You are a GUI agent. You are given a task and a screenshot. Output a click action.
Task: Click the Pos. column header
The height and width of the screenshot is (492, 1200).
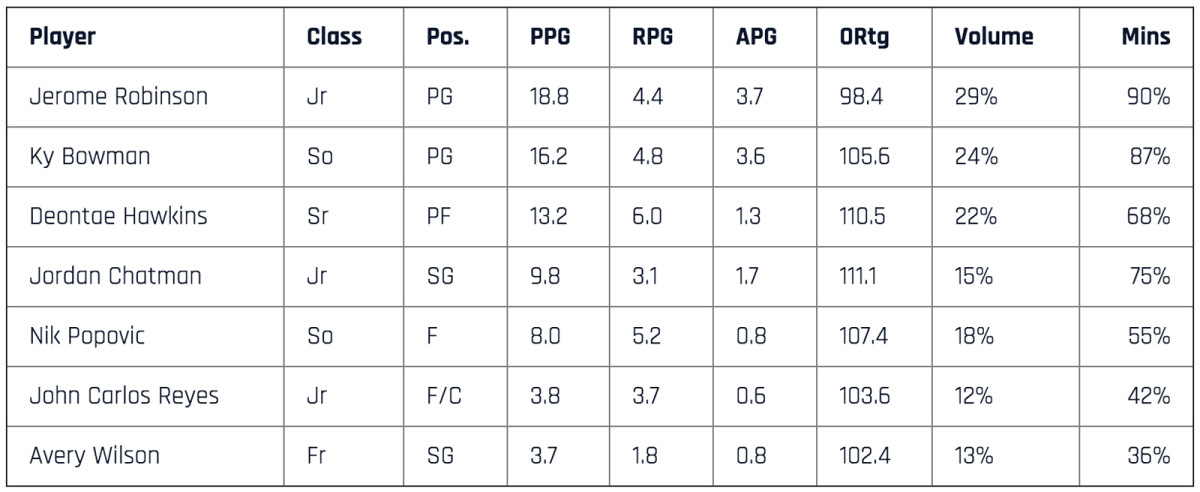pos(447,38)
